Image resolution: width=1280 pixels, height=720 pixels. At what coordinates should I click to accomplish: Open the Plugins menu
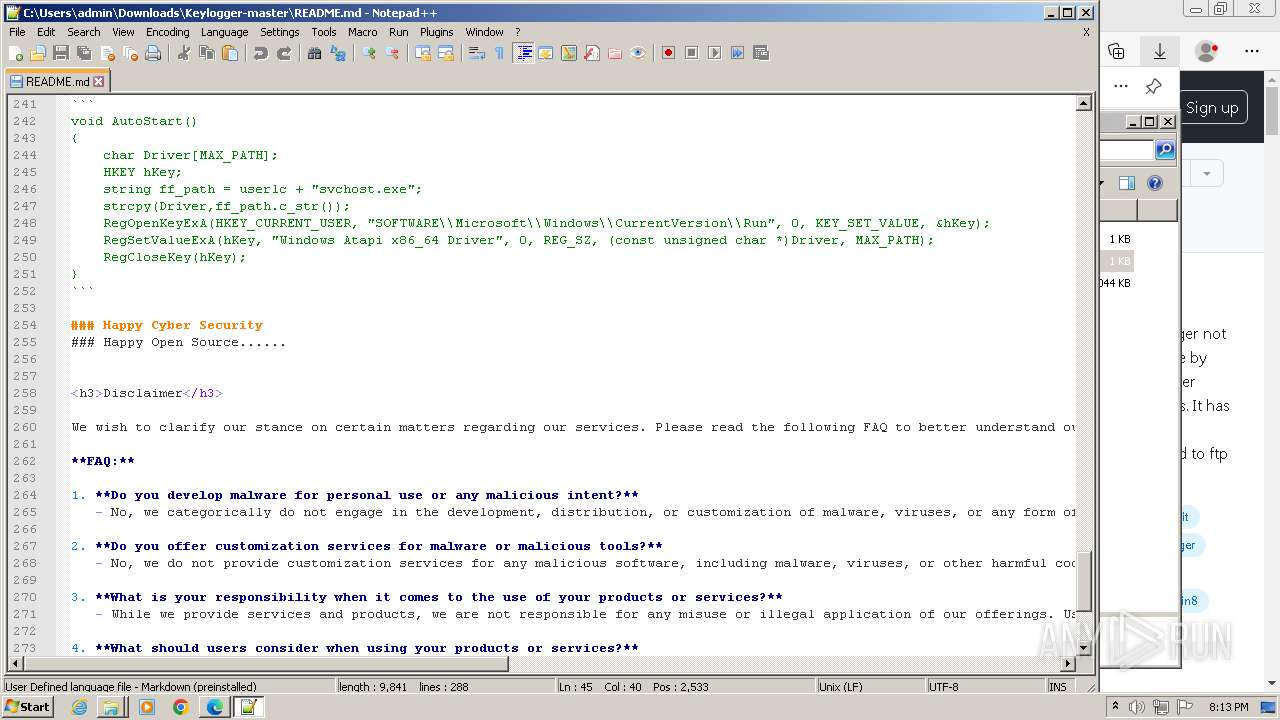coord(436,32)
